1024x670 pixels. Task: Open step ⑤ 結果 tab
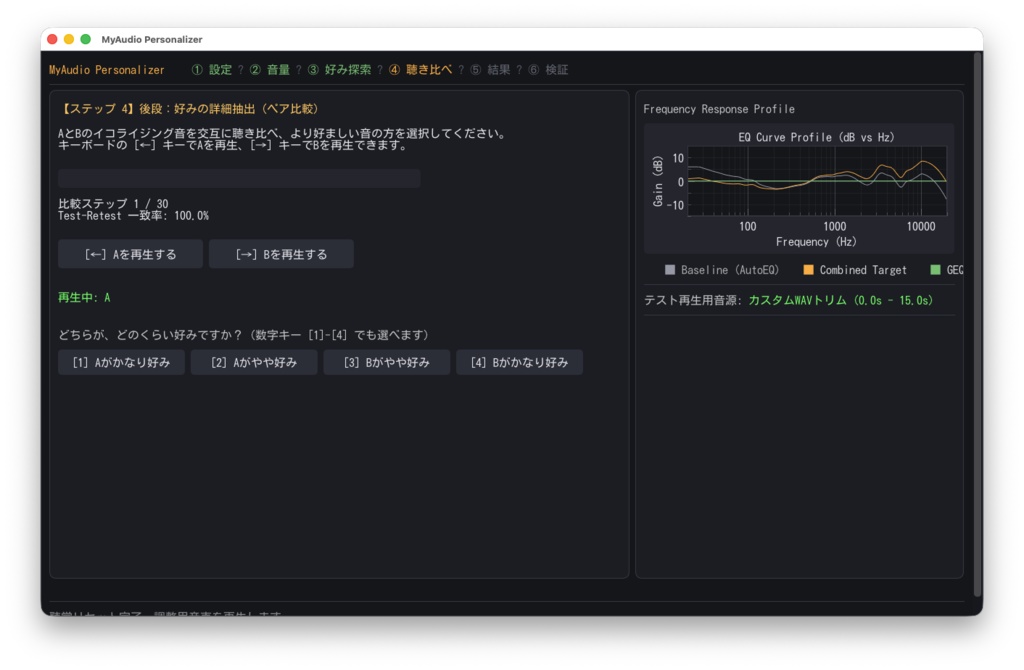click(x=490, y=70)
